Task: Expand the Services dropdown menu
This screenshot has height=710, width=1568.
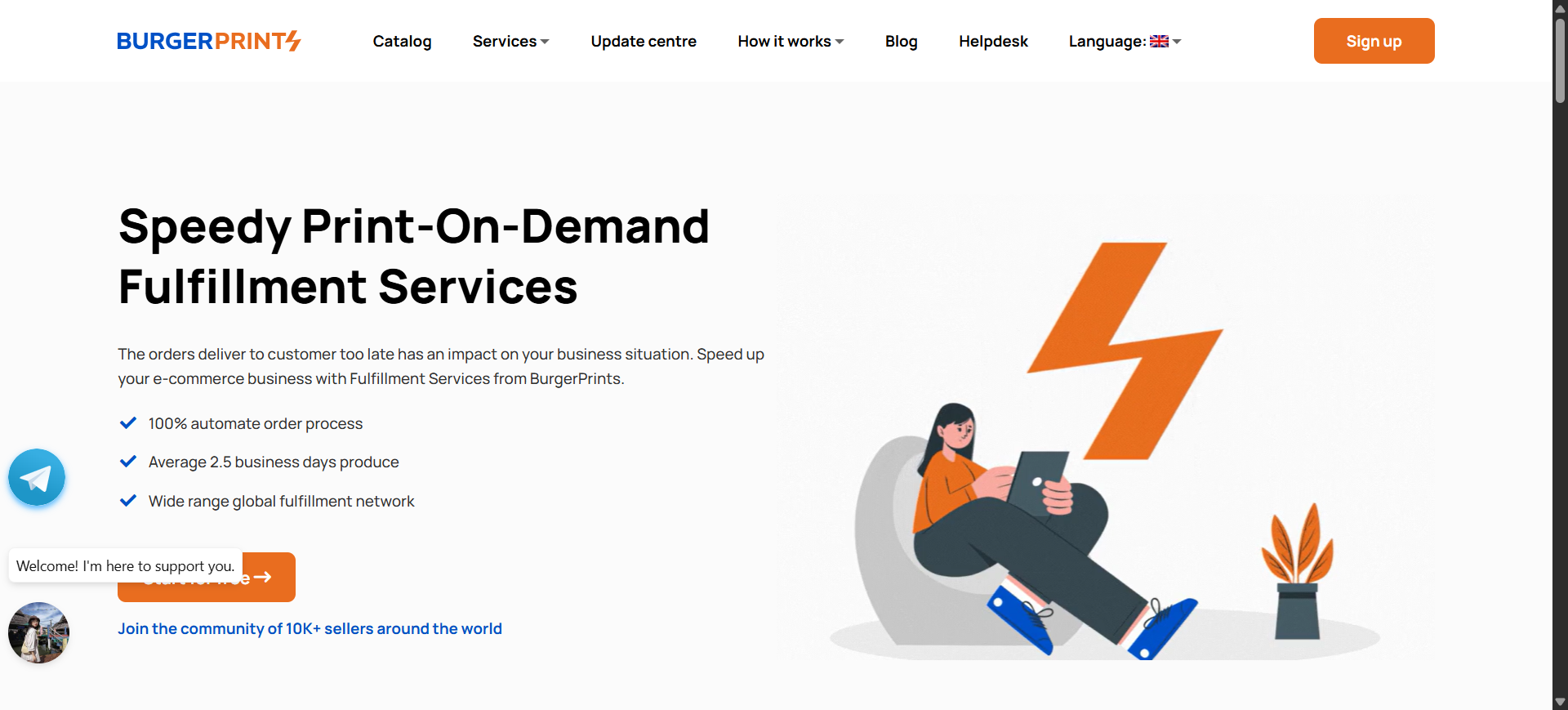Action: click(x=510, y=41)
